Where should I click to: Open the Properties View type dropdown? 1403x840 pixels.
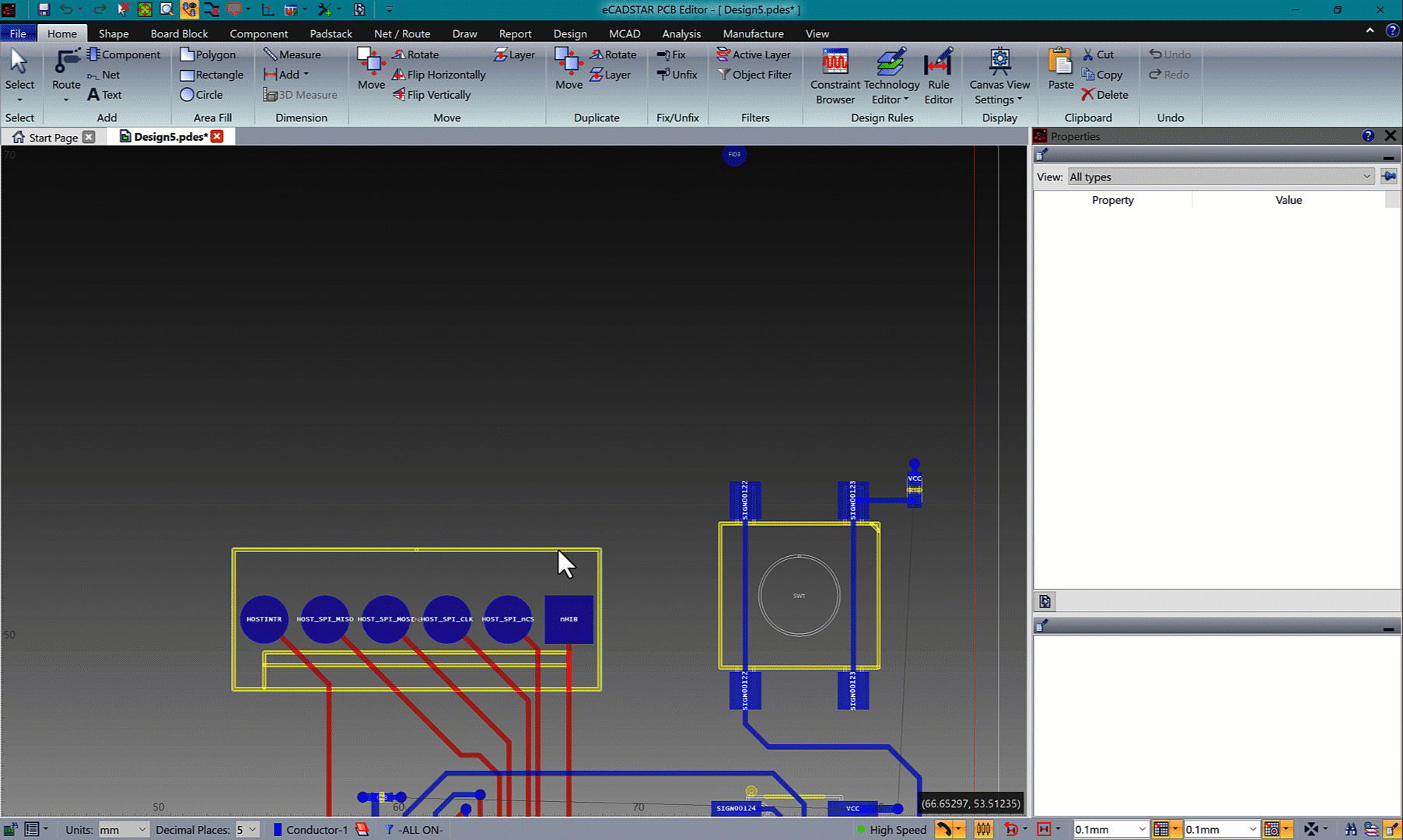pos(1220,177)
